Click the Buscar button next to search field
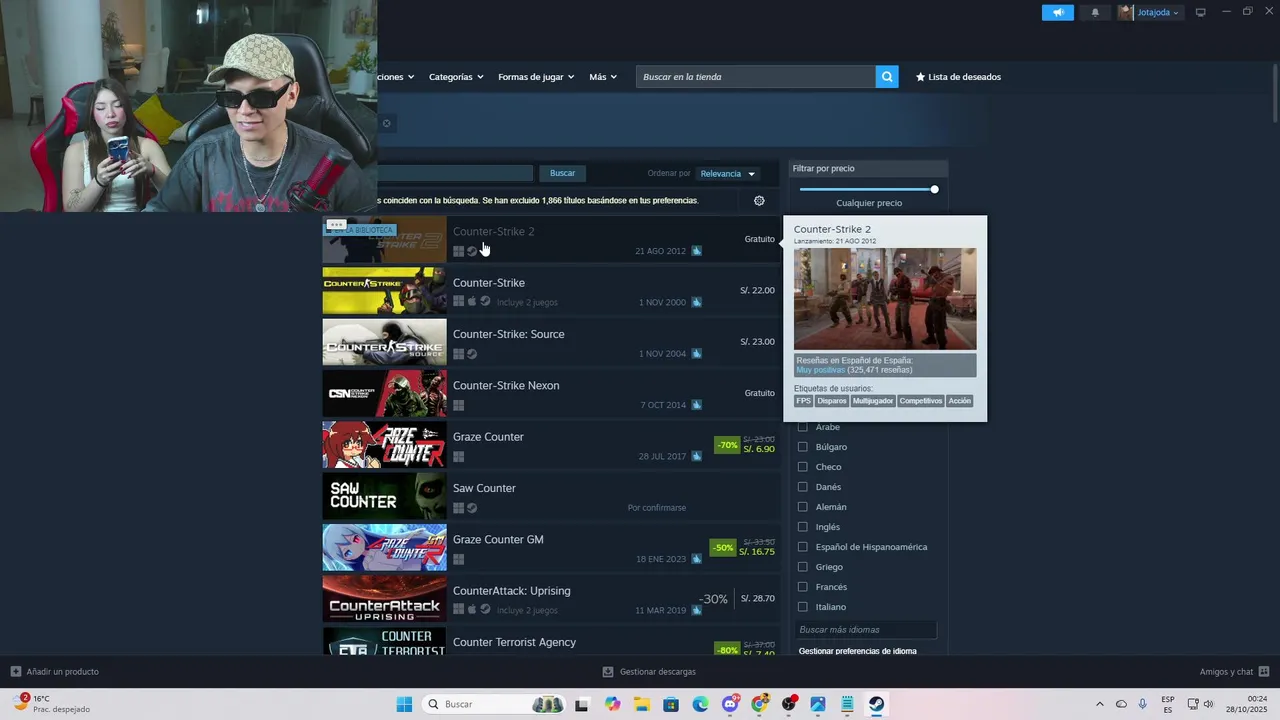The image size is (1280, 720). (x=563, y=173)
